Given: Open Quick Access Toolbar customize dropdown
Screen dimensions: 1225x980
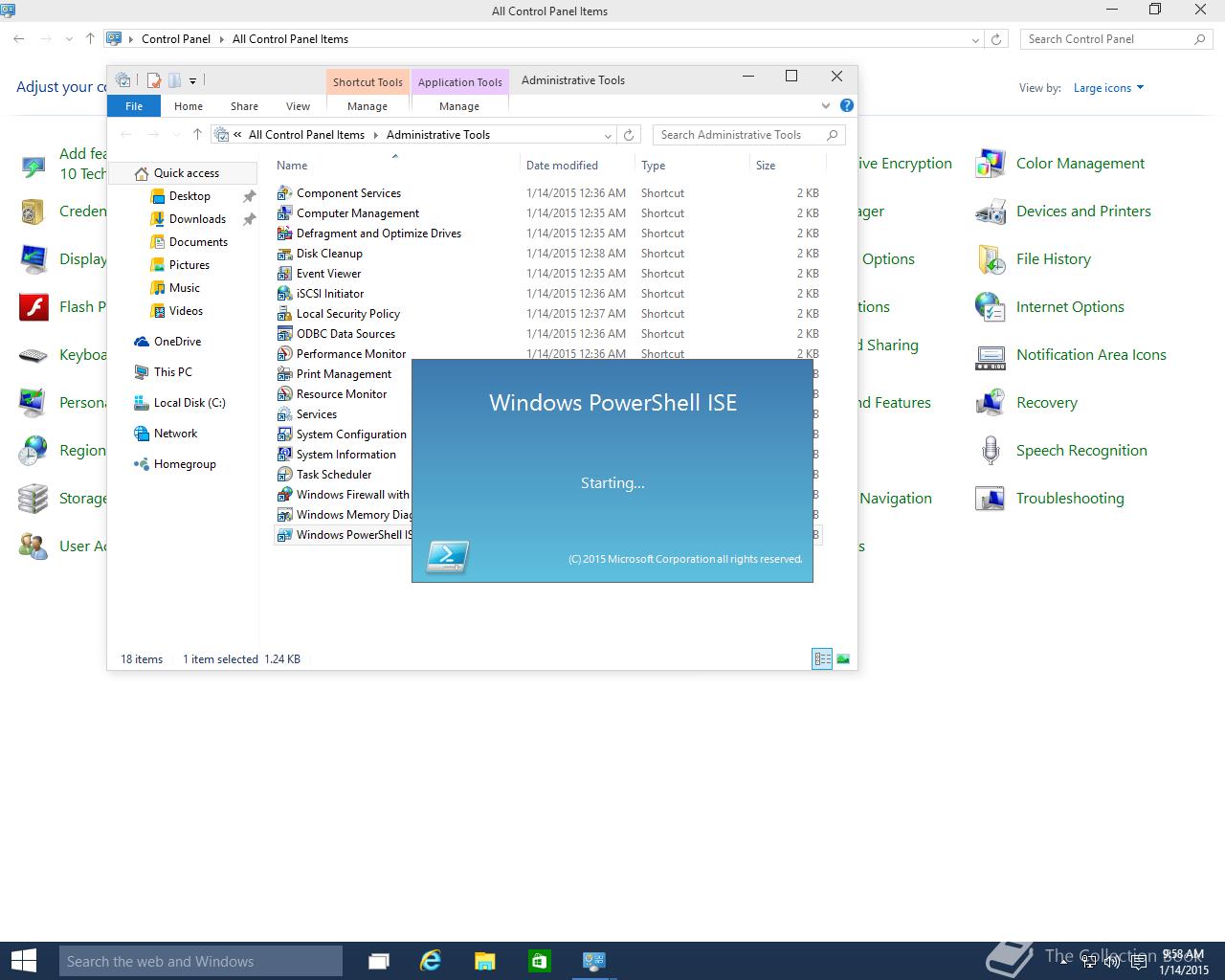Looking at the screenshot, I should pos(192,80).
